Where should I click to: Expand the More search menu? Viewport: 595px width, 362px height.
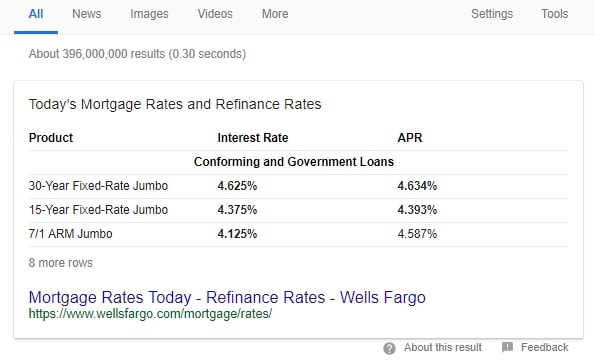(275, 14)
